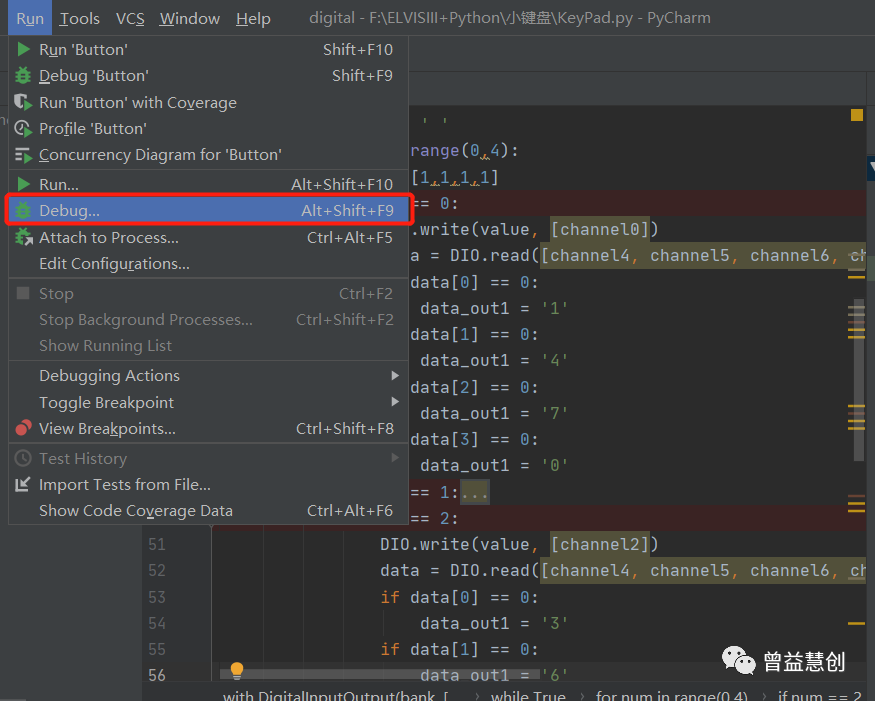Image resolution: width=875 pixels, height=701 pixels.
Task: Click clock icon for Profile 'Button'
Action: [x=23, y=128]
